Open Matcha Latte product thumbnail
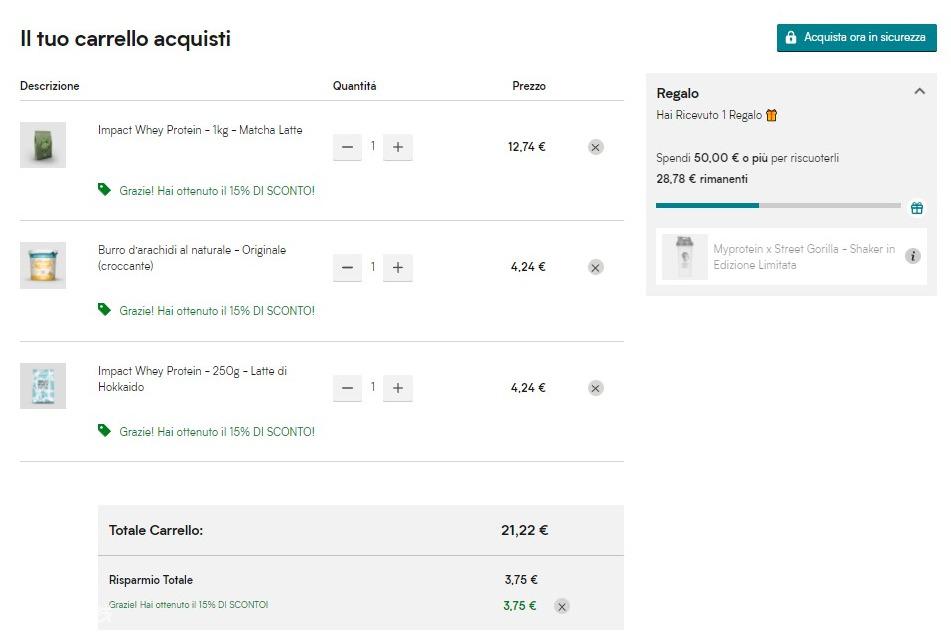Image resolution: width=951 pixels, height=636 pixels. pos(43,145)
